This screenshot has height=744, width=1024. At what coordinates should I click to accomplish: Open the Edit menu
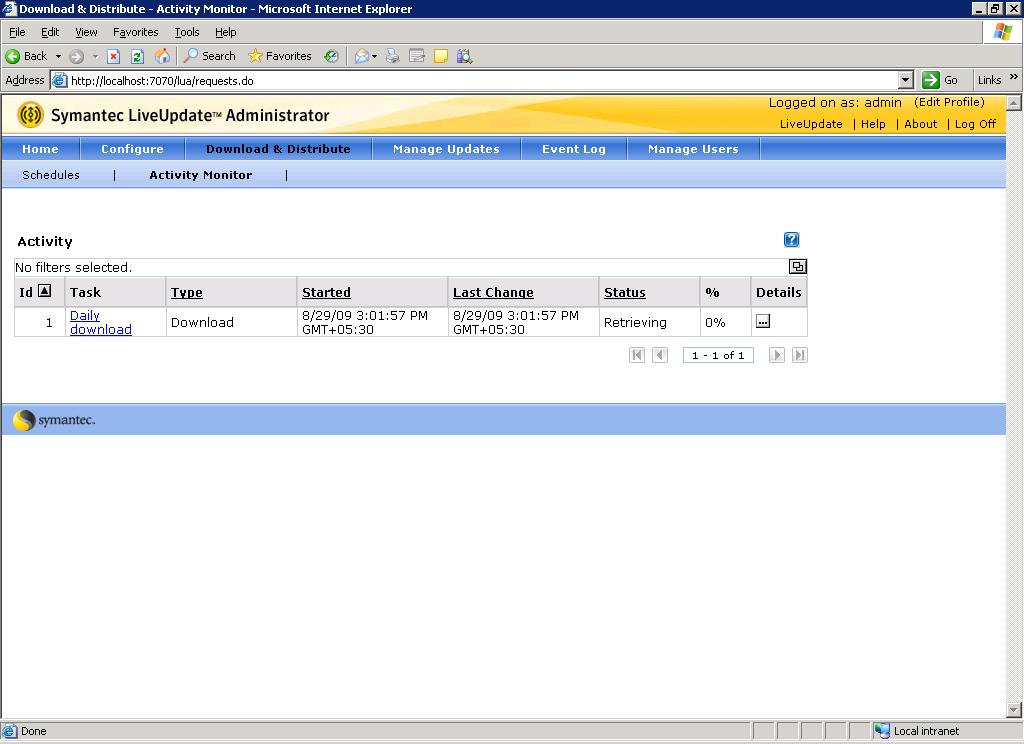50,32
